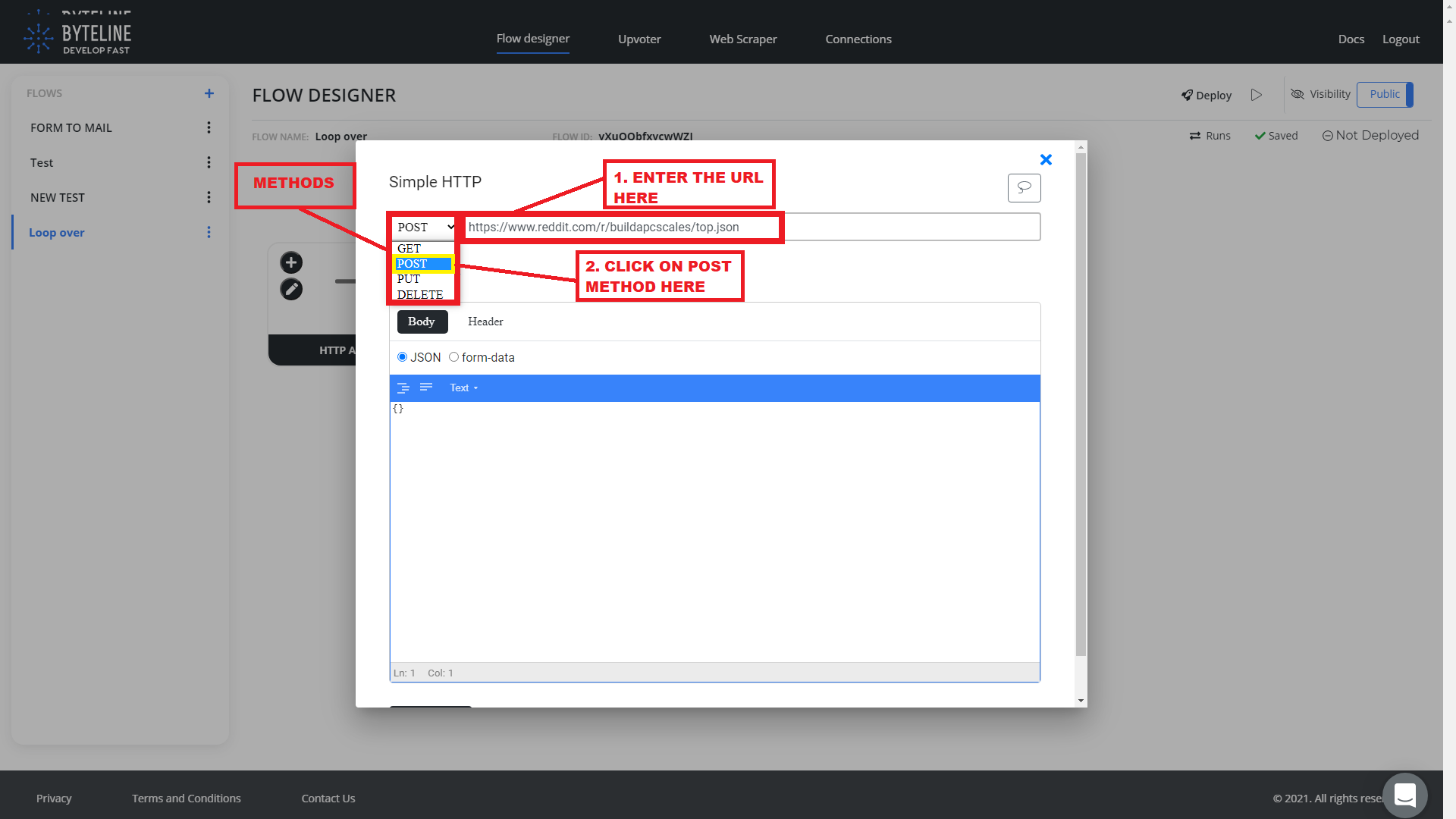Click the Col: 1 status indicator
The image size is (1456, 819).
441,673
